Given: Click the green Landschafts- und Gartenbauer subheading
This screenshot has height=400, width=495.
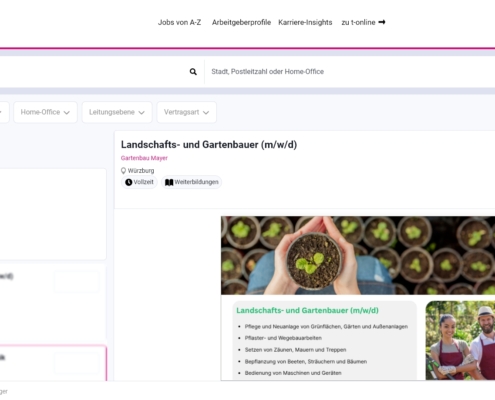Looking at the screenshot, I should (x=307, y=310).
